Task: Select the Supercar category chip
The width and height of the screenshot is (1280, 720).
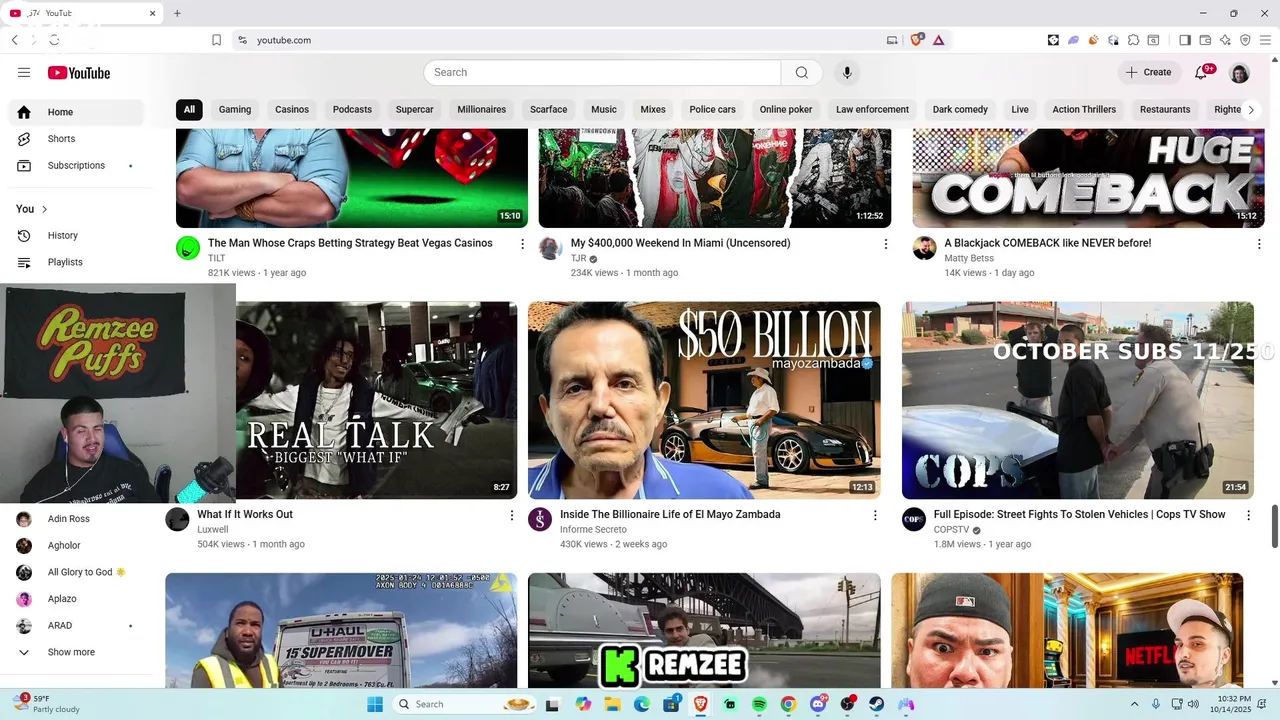Action: (x=414, y=110)
